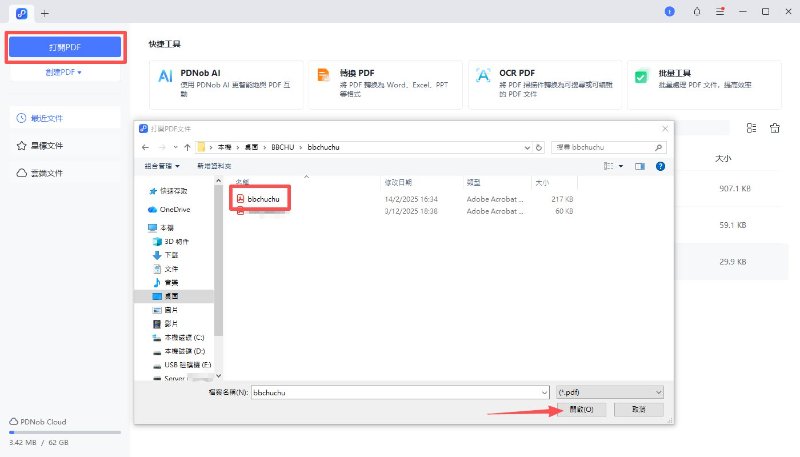Open the 創建PDF dropdown
The image size is (800, 457).
click(63, 72)
